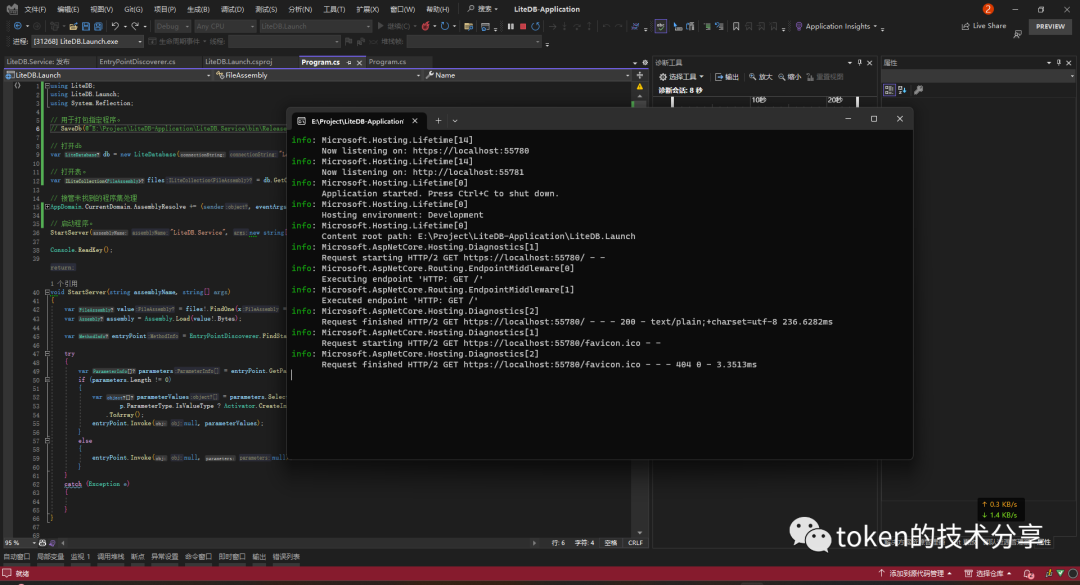Click the PREVIEW button
Viewport: 1080px width, 585px height.
coord(1050,26)
